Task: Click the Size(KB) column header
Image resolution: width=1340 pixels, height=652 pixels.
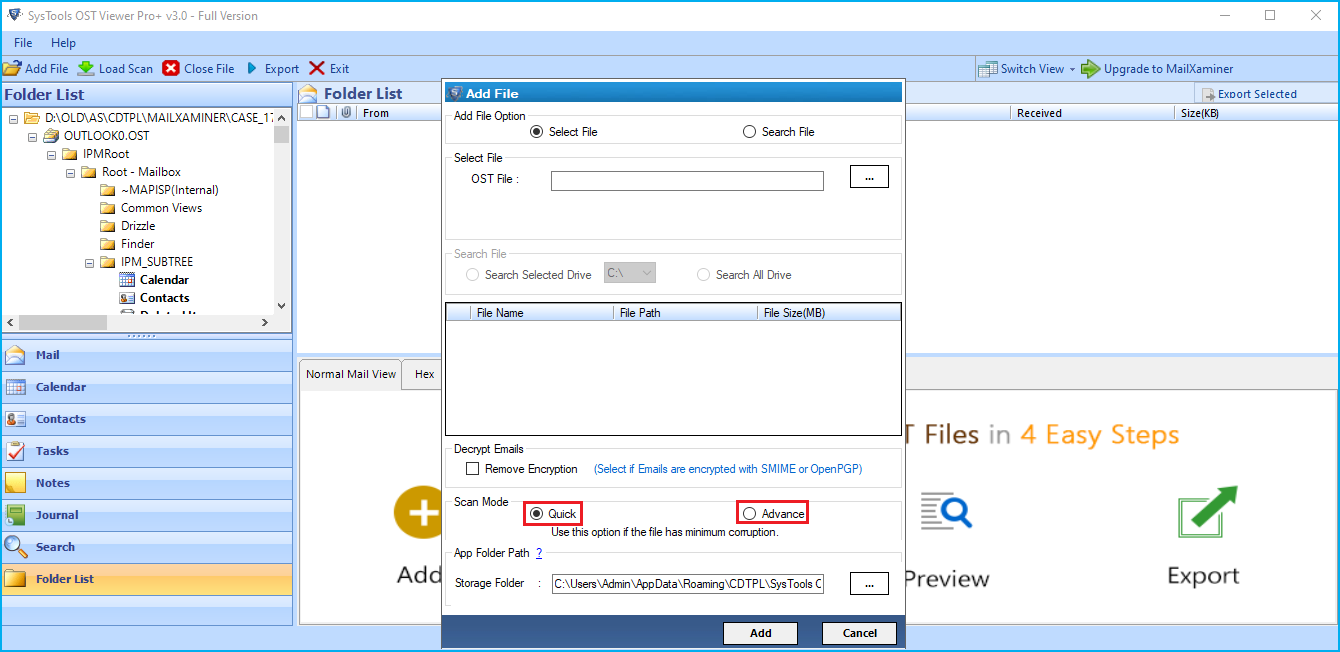Action: (x=1257, y=113)
